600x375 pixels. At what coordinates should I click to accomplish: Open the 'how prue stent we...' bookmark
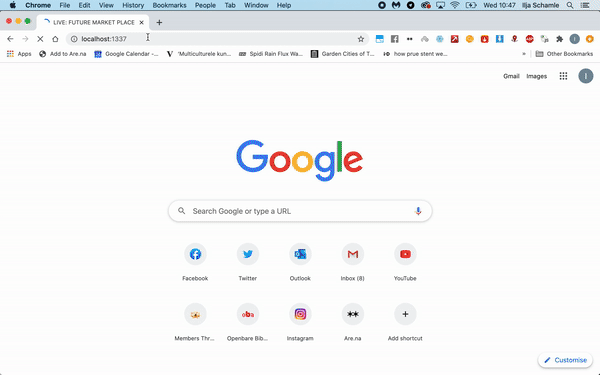click(415, 54)
